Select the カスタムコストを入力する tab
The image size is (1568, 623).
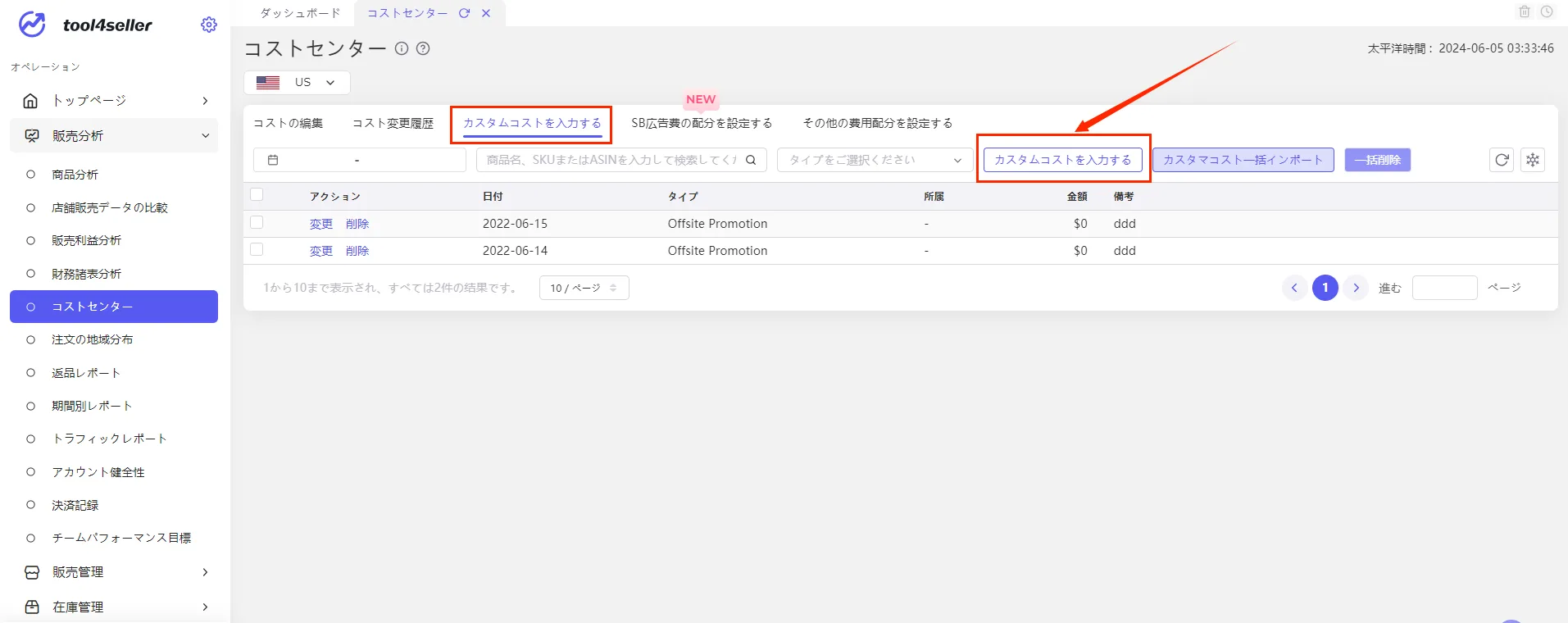coord(532,123)
